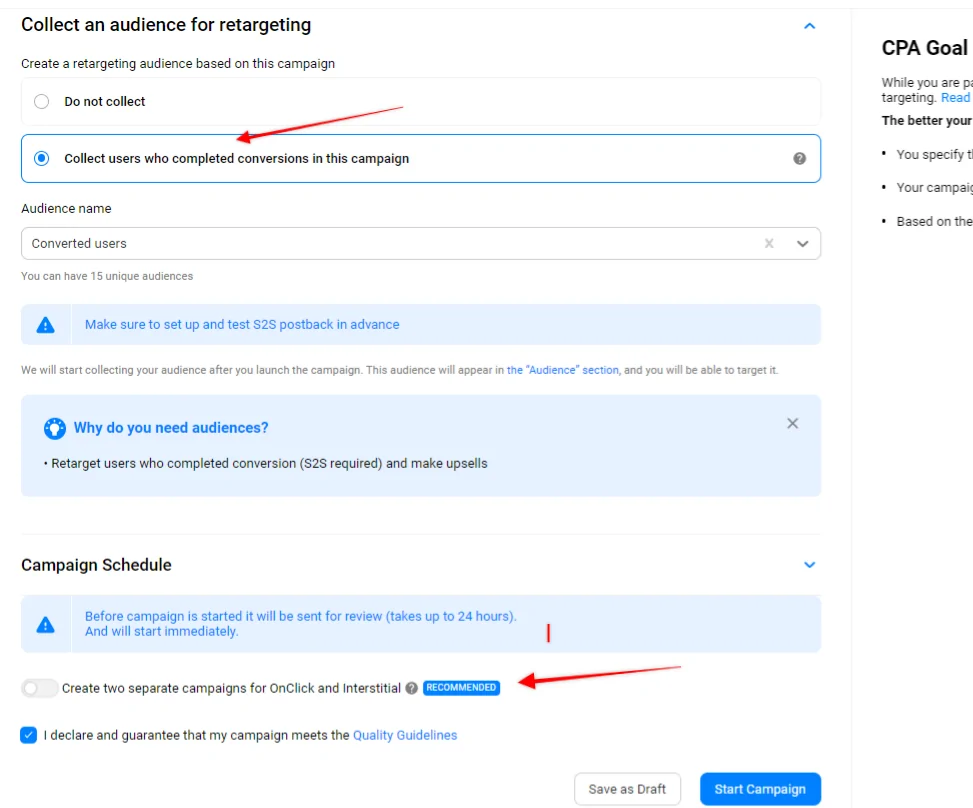Click help icon next to OnClick and Interstitial
Screen dimensions: 973x808
411,688
